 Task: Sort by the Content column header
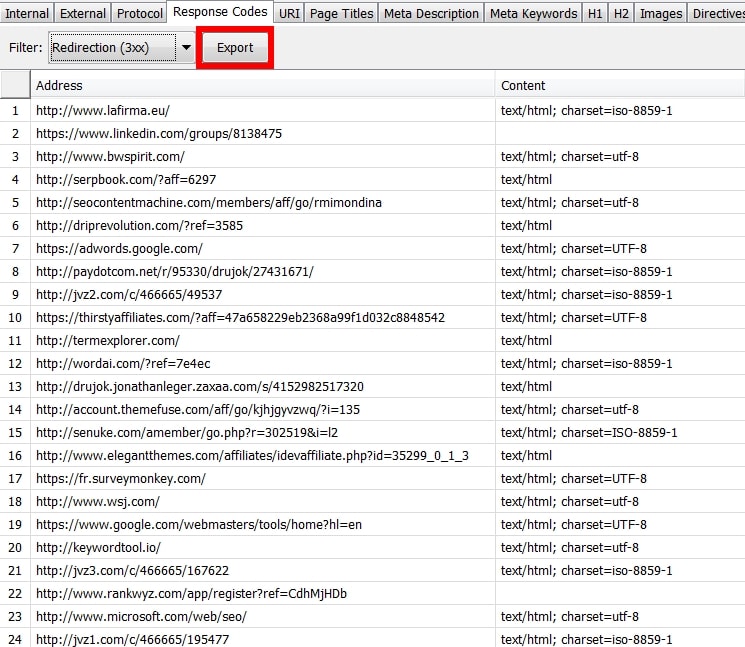pos(620,86)
